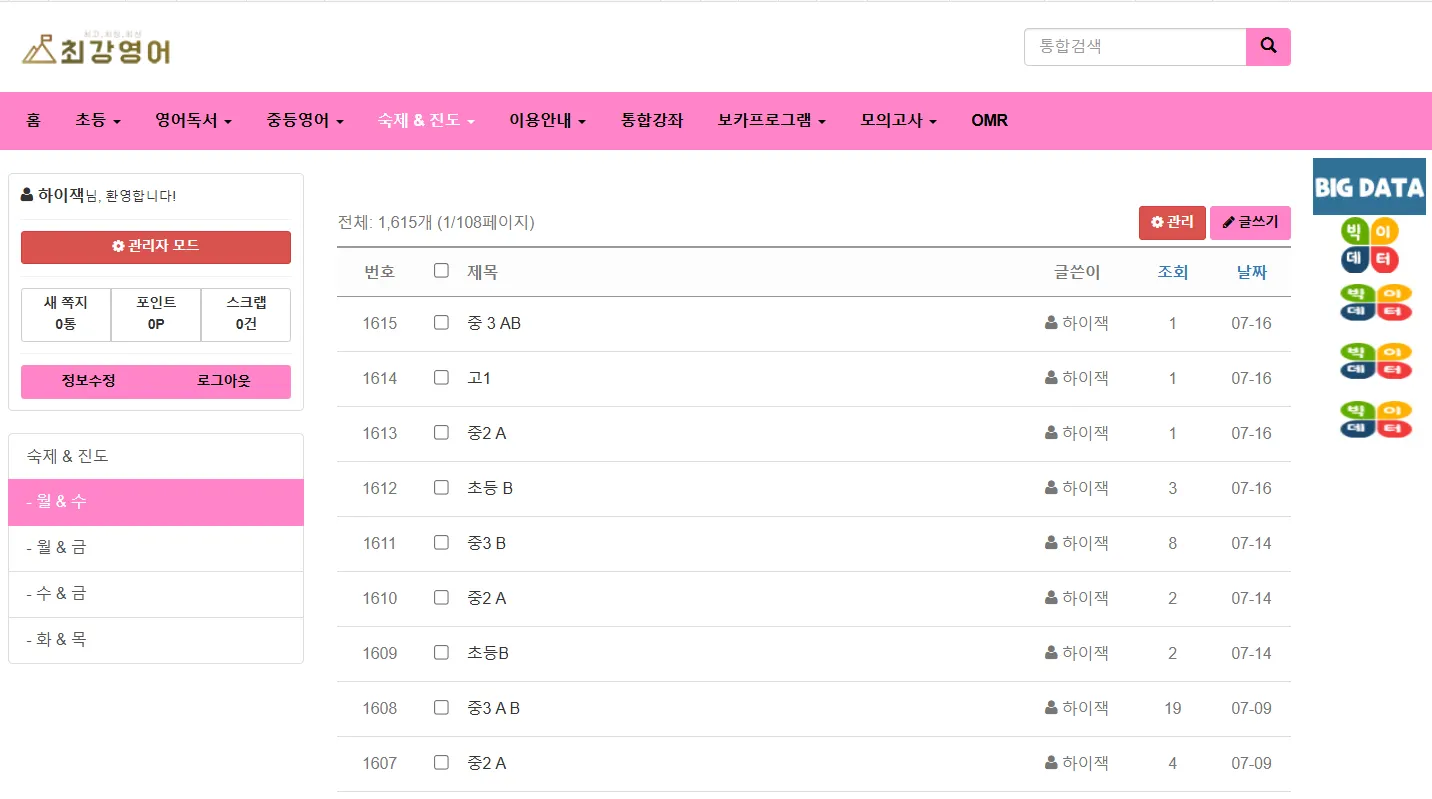Check the box for post 중 3 AB
1432x799 pixels.
point(441,322)
